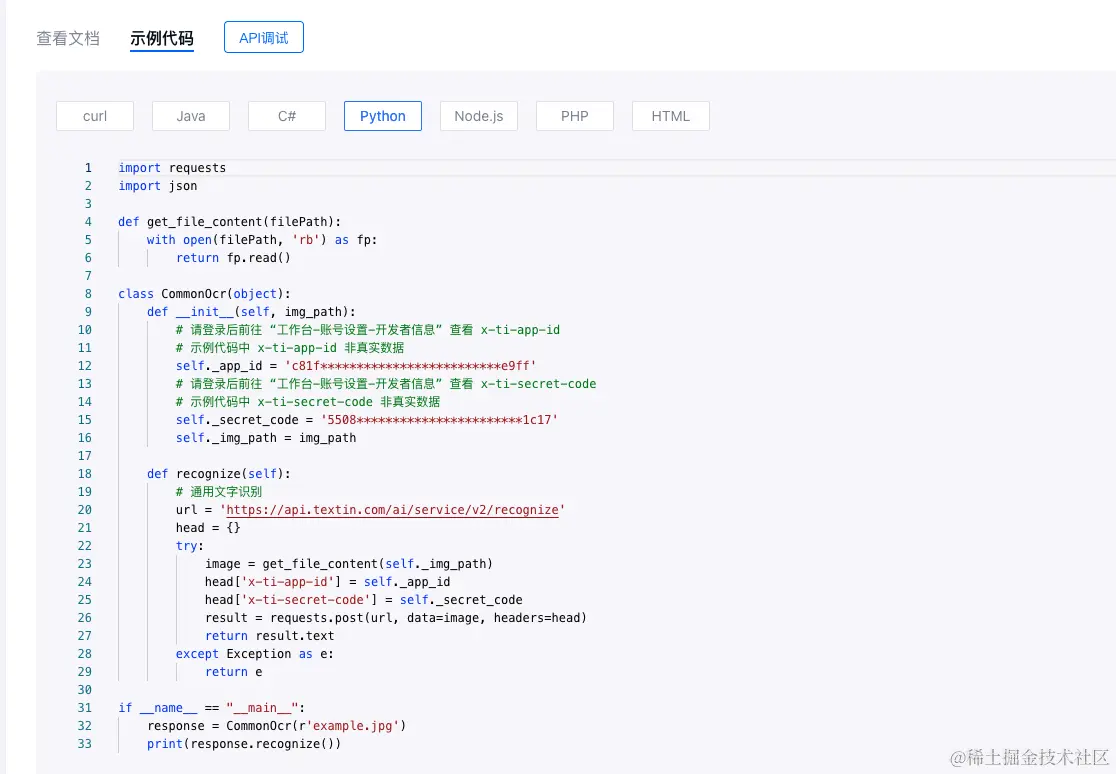
Task: Click the 'class CommonOcr(object):' line
Action: (205, 294)
